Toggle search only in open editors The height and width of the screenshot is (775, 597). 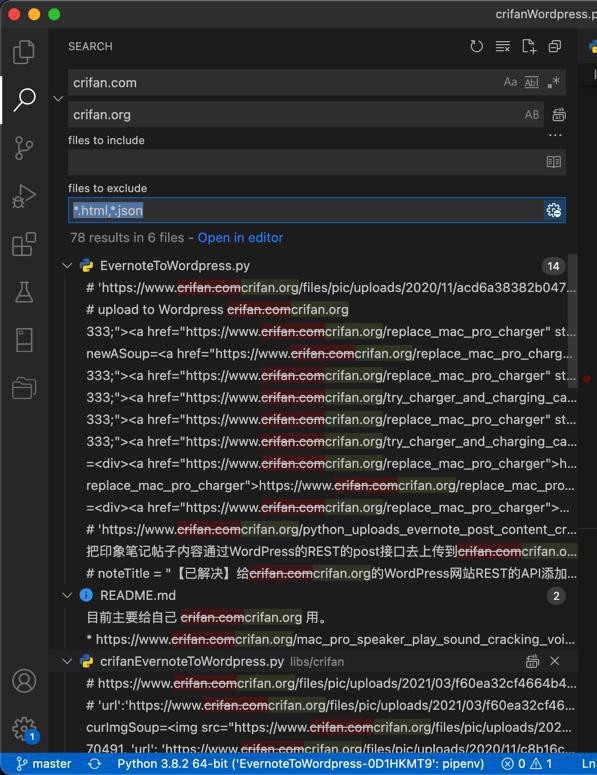(x=554, y=162)
